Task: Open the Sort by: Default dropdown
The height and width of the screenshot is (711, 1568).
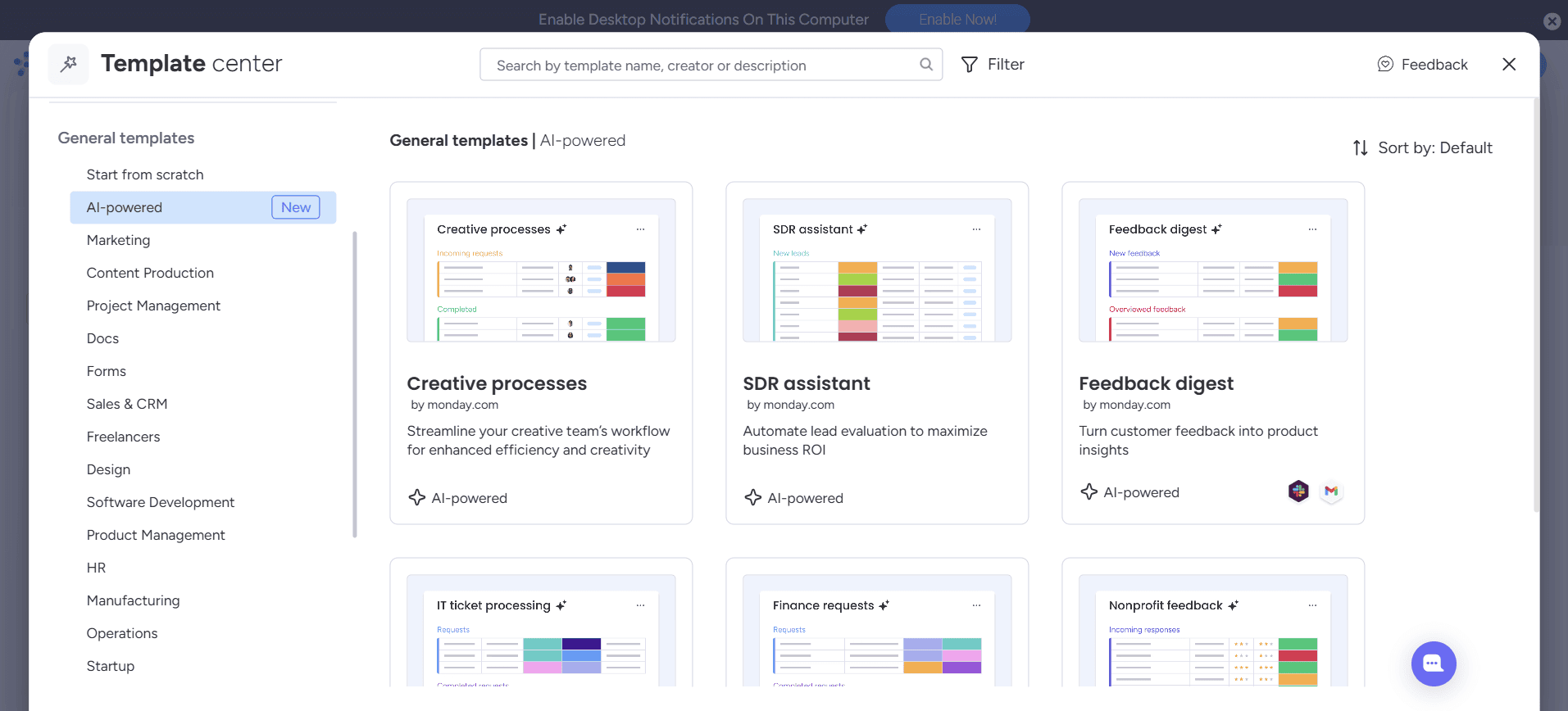Action: coord(1422,147)
